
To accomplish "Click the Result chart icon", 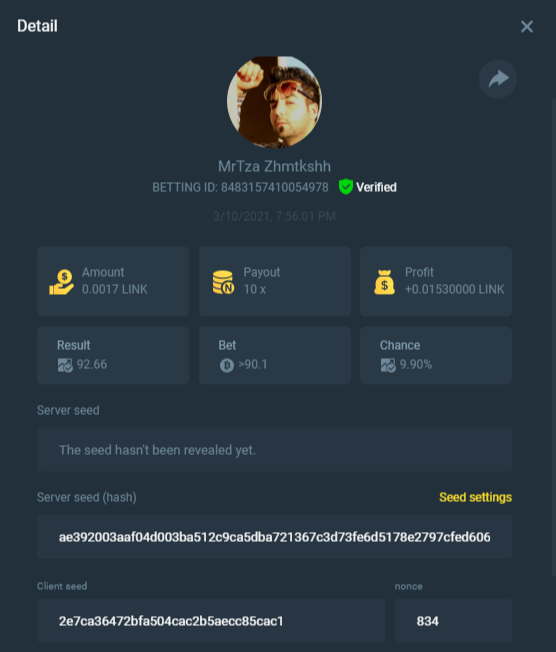I will pos(65,365).
